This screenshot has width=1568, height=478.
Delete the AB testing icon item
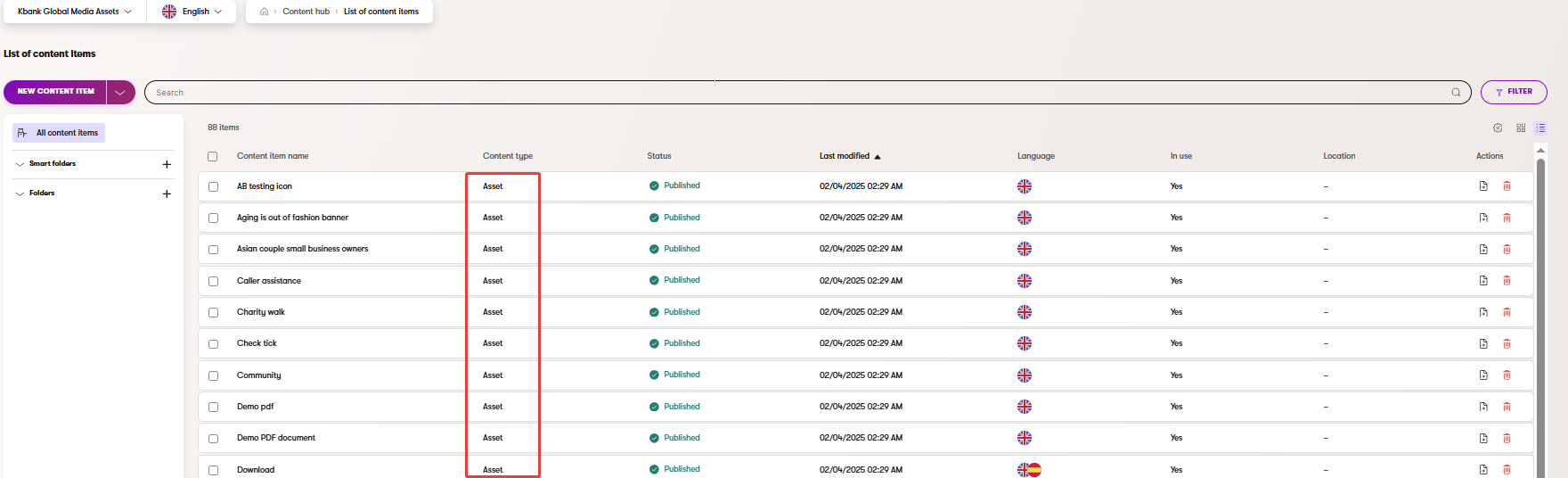(x=1507, y=186)
